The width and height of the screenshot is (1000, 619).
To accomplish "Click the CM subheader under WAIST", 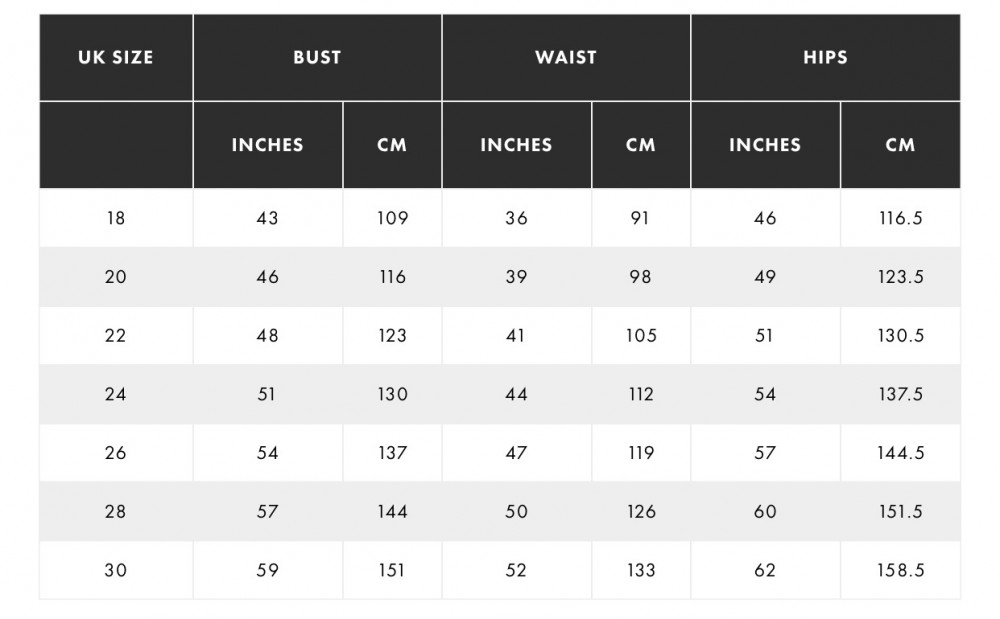I will point(641,145).
